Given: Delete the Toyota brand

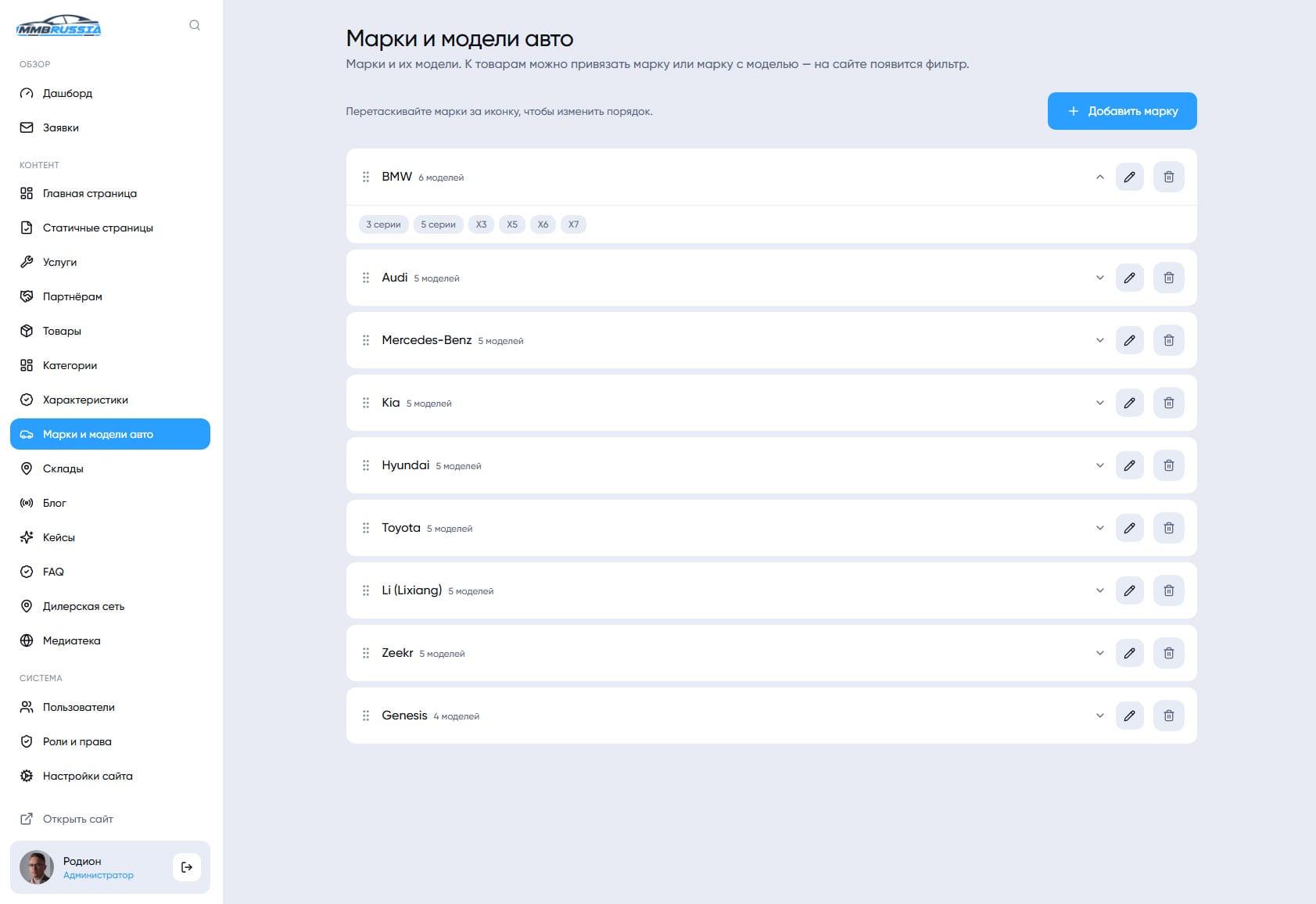Looking at the screenshot, I should 1169,528.
